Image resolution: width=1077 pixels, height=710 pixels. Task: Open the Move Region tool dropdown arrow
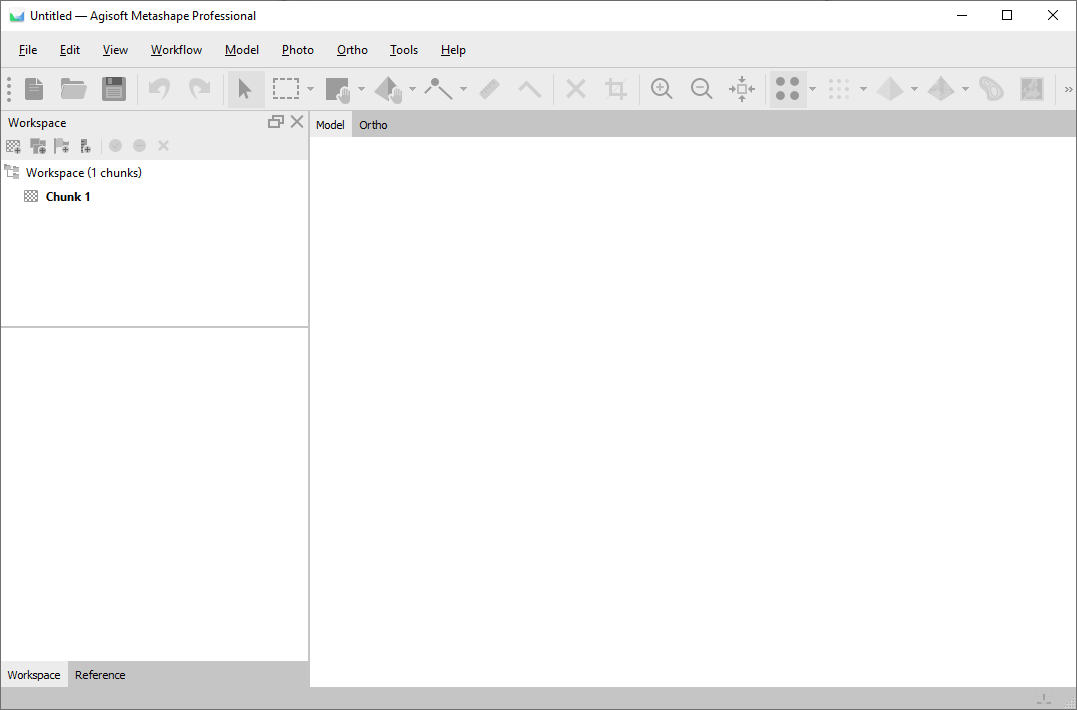[361, 89]
